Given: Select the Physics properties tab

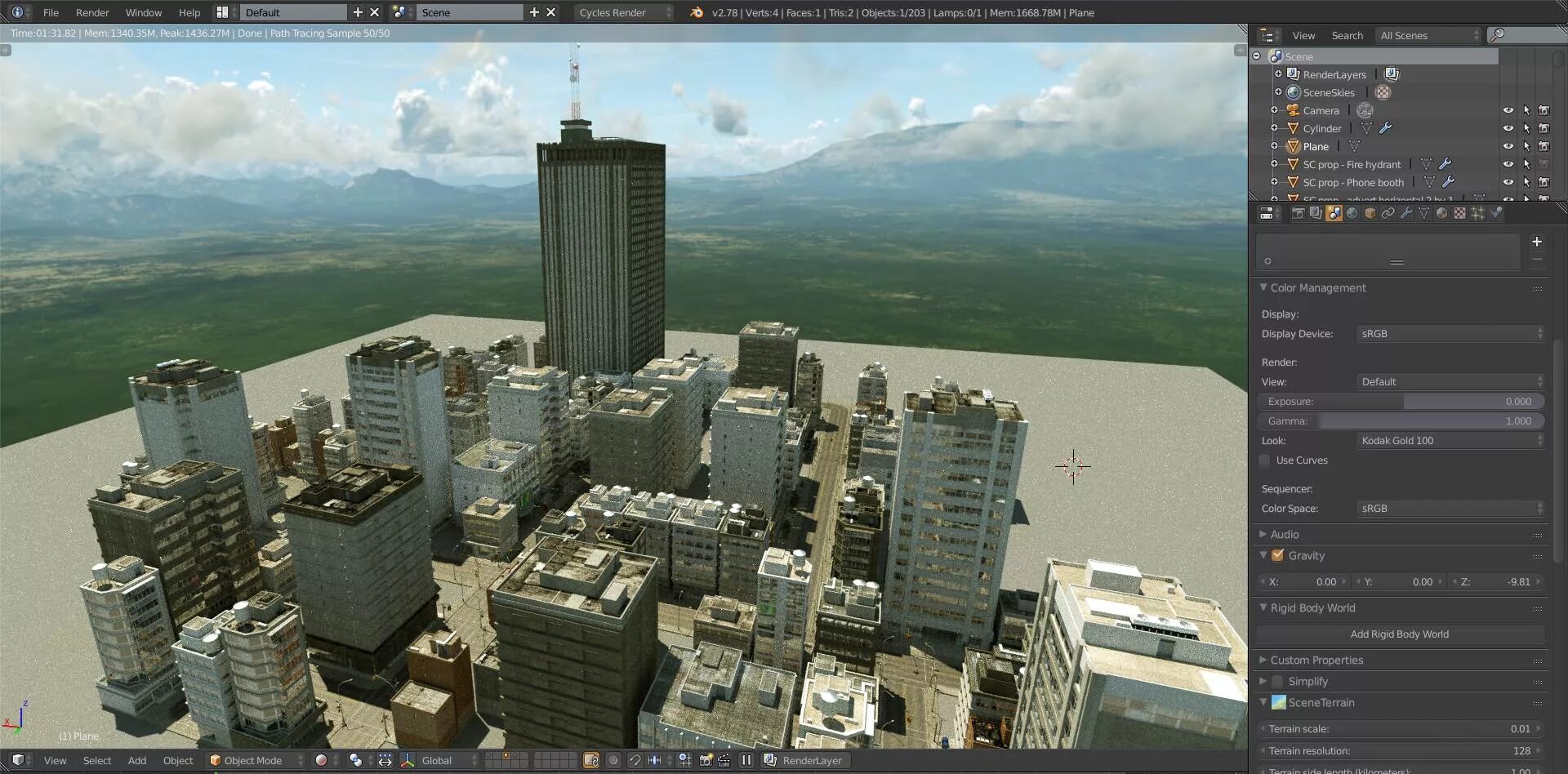Looking at the screenshot, I should point(1496,212).
